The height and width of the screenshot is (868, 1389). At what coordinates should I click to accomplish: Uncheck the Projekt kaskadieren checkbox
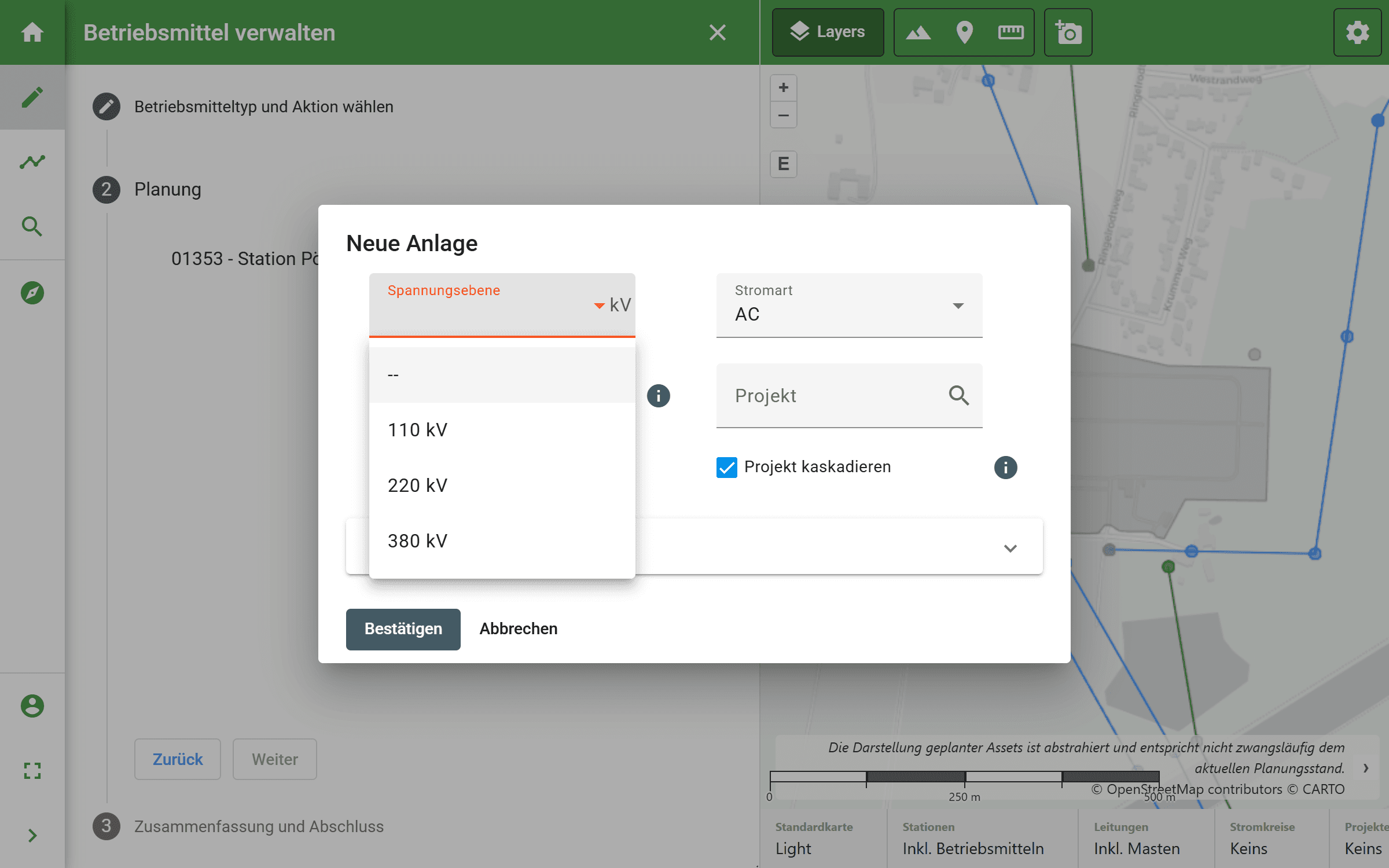[x=726, y=467]
